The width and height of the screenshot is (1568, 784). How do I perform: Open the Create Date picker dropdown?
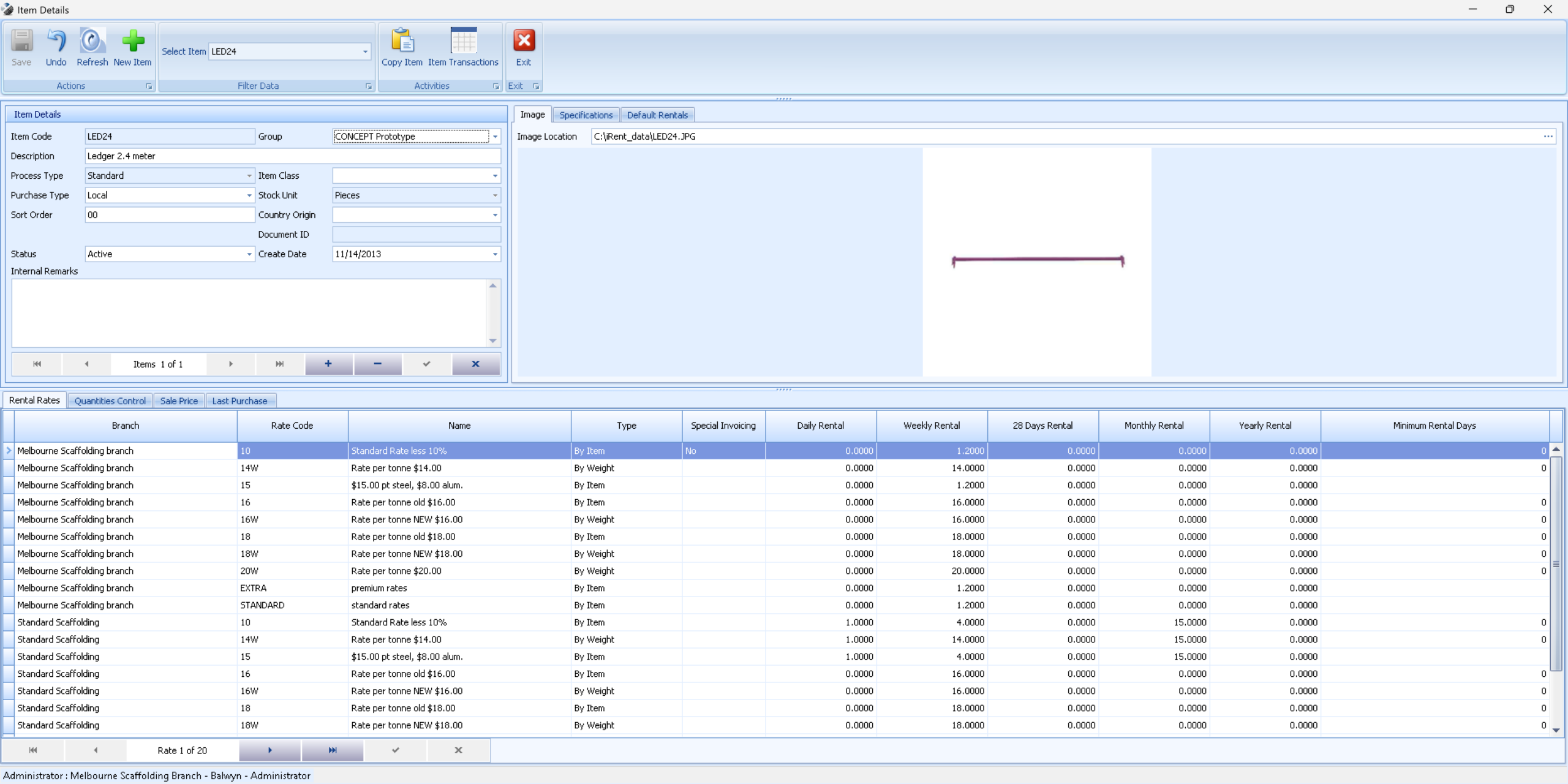click(x=495, y=254)
